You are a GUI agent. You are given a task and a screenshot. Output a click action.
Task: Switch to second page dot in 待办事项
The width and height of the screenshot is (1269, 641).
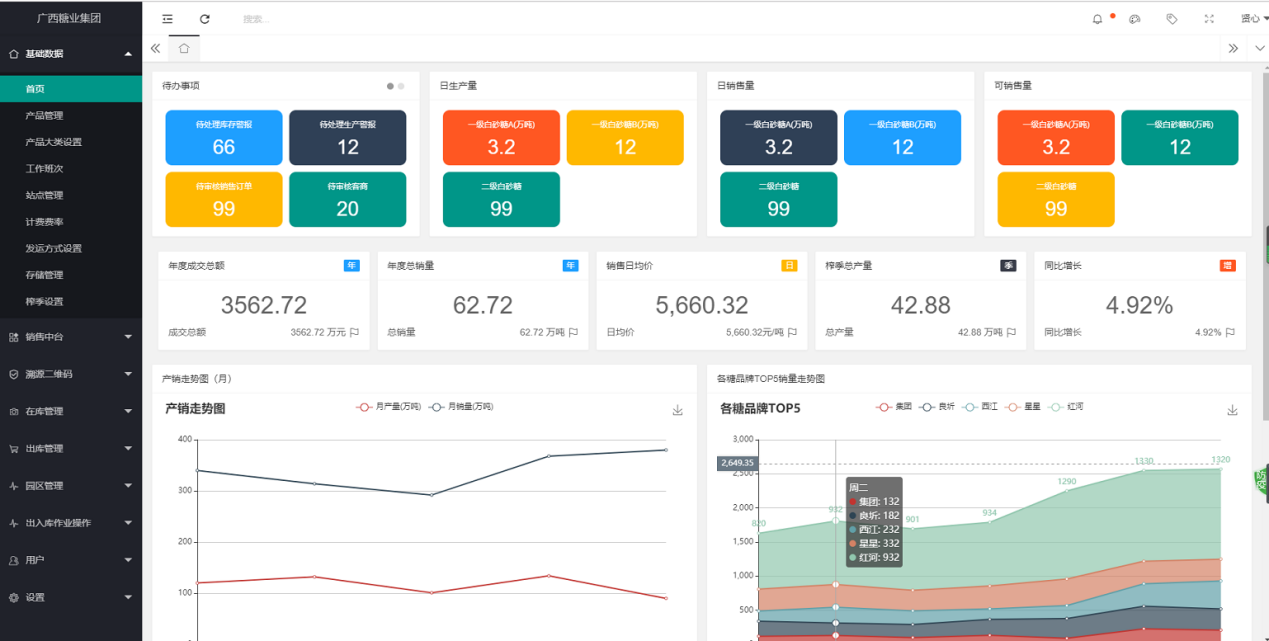coord(401,87)
